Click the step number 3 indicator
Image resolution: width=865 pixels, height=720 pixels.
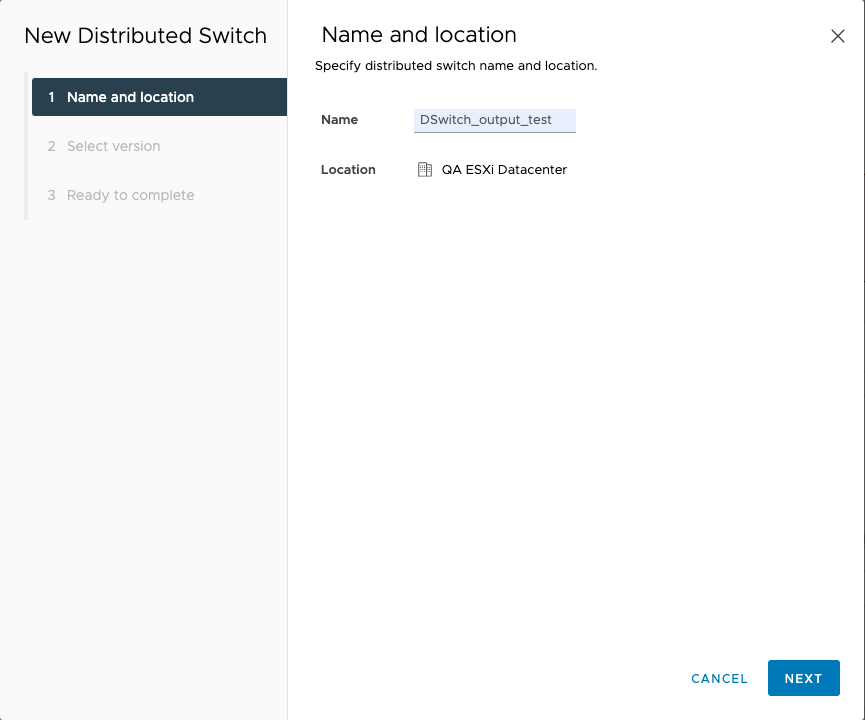pyautogui.click(x=50, y=195)
